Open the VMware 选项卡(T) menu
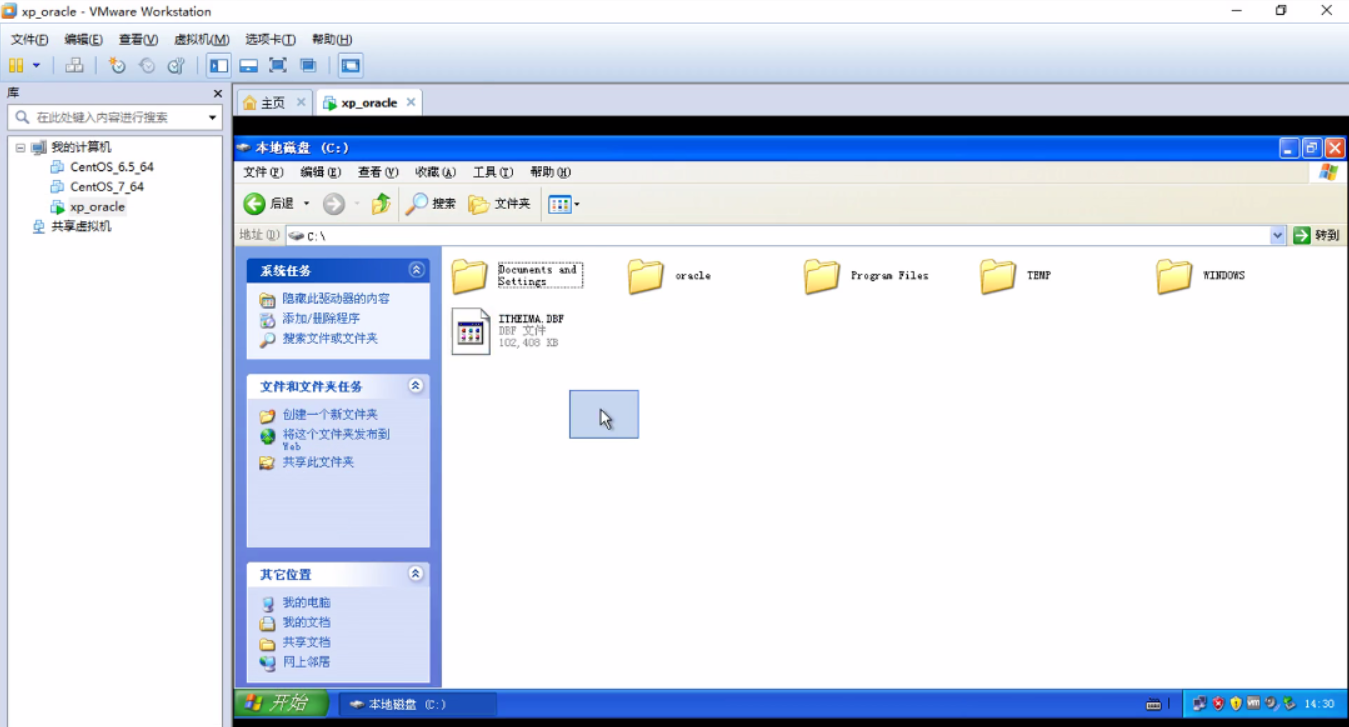 point(270,40)
